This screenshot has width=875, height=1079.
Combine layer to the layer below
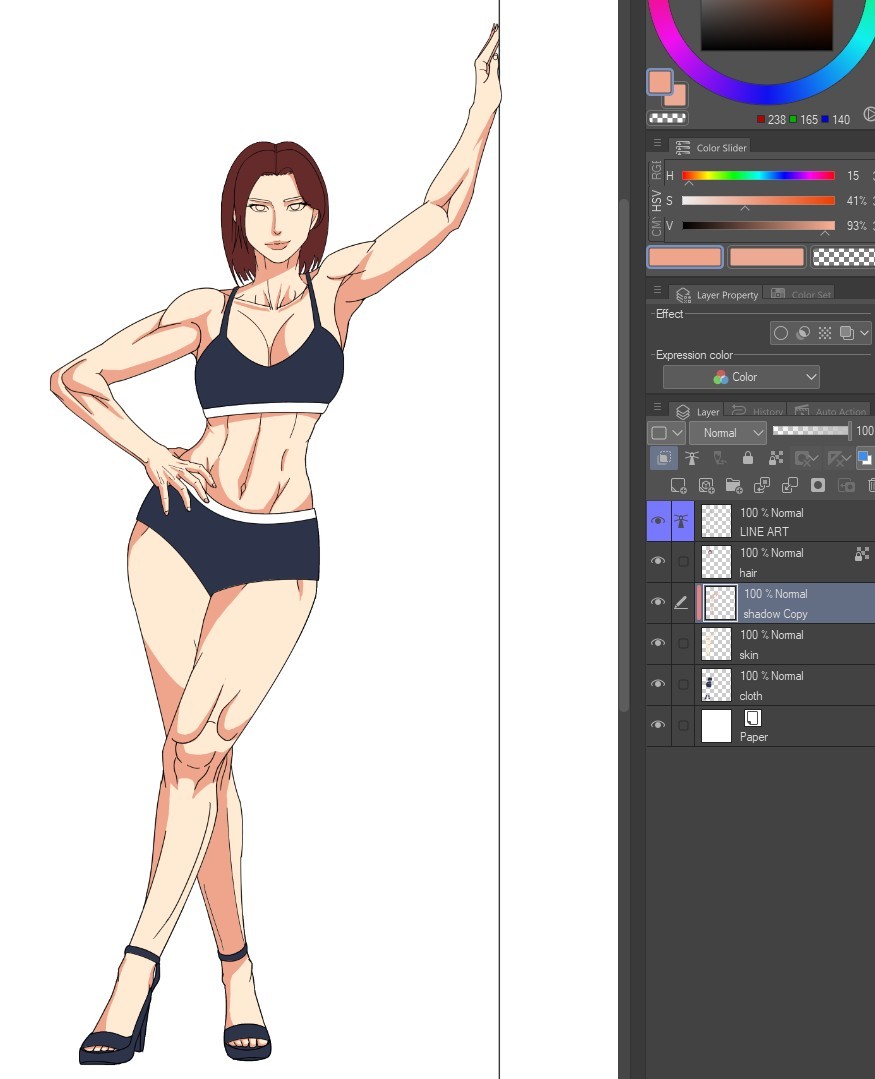(x=789, y=485)
